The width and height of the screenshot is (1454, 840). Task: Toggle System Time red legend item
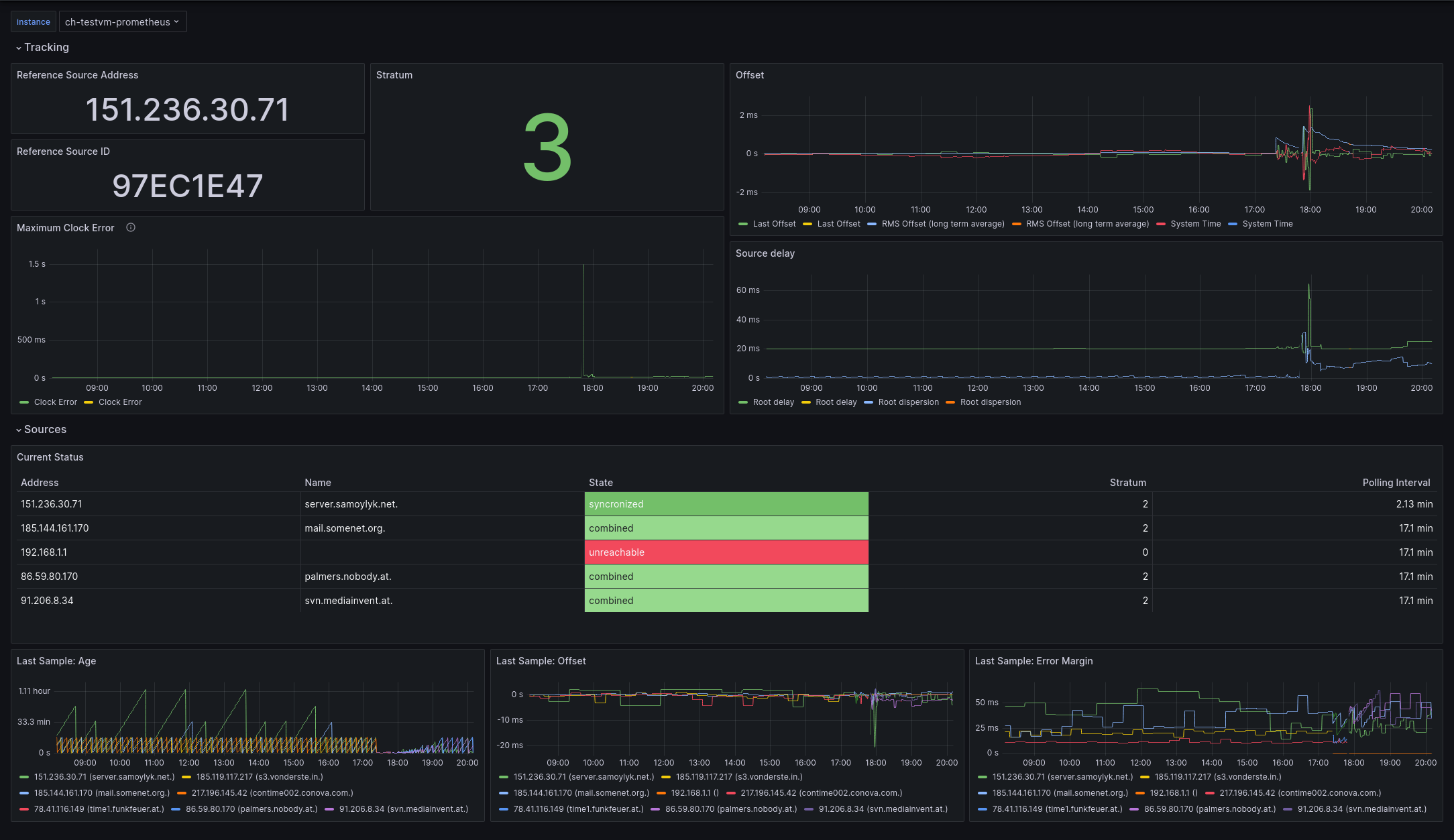pyautogui.click(x=1194, y=224)
